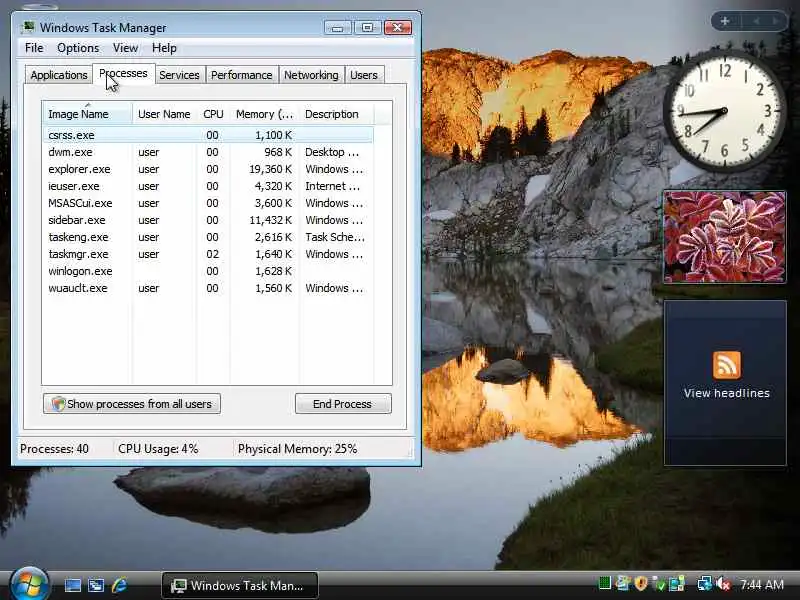Click the Processes: 40 status text

[x=54, y=449]
